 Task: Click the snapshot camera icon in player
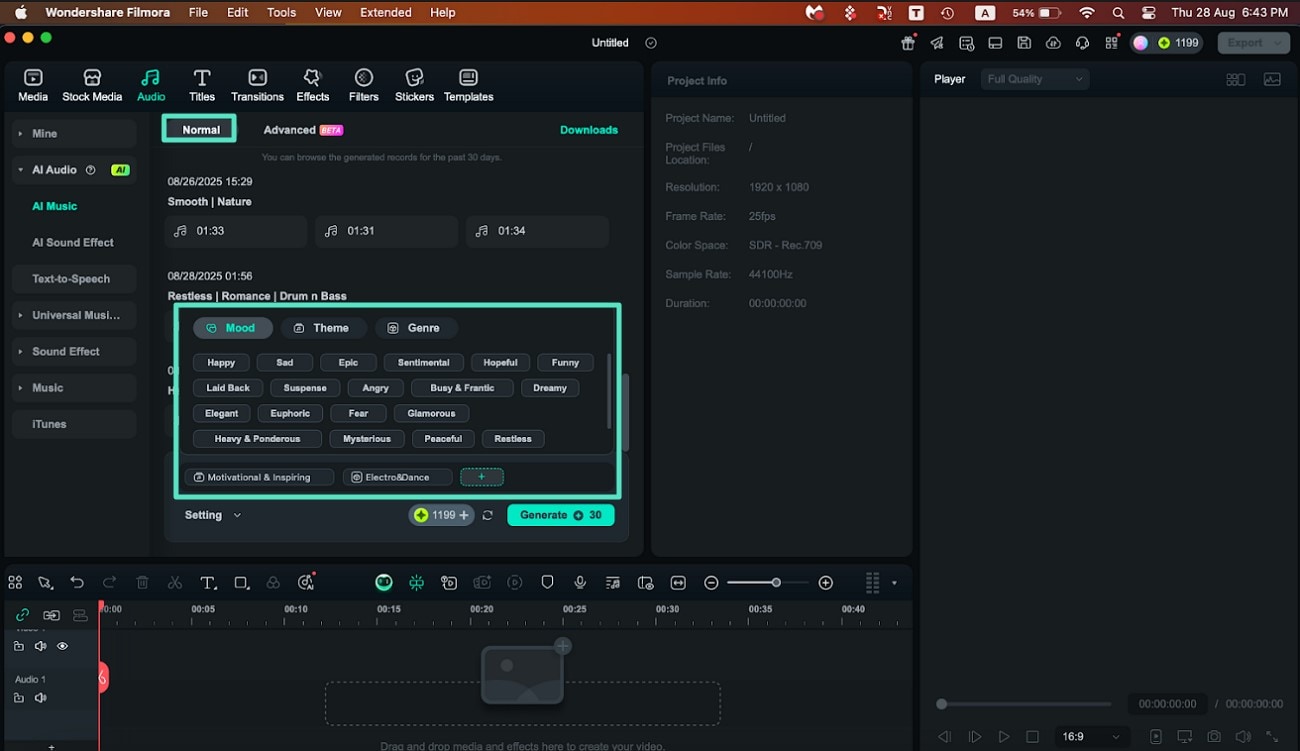click(x=1213, y=737)
